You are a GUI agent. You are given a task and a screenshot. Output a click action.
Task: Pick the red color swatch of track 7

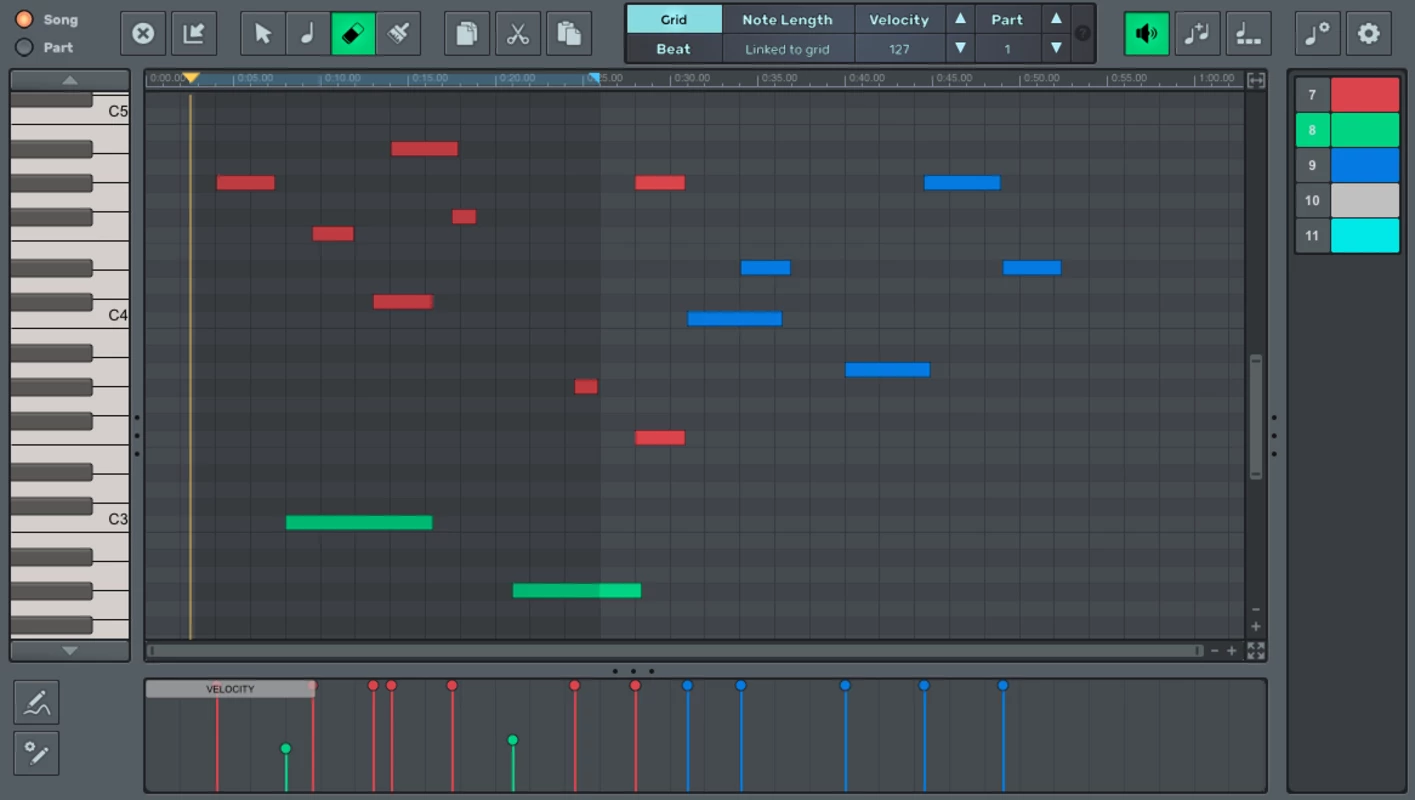pyautogui.click(x=1364, y=95)
